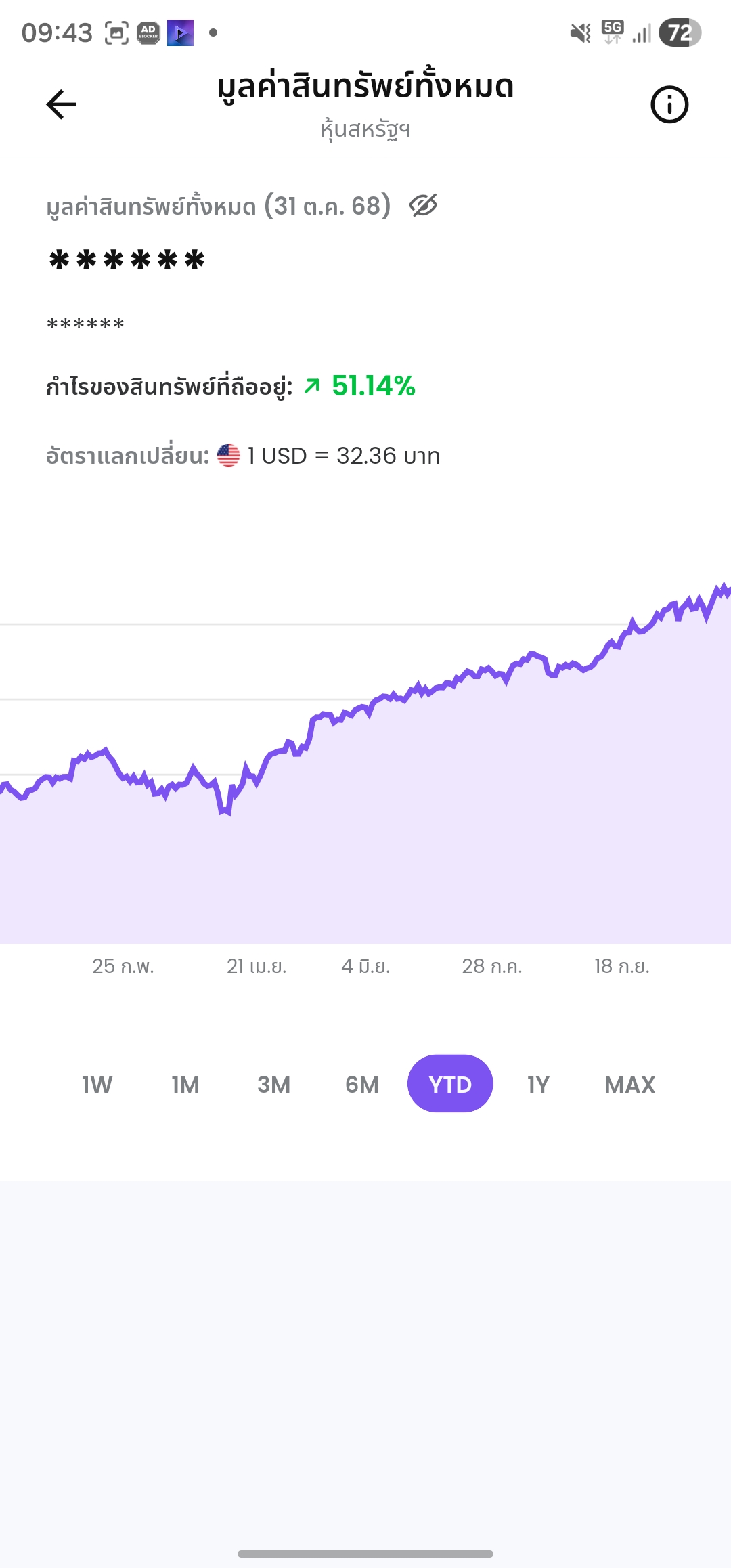Tap the back arrow icon

[62, 104]
